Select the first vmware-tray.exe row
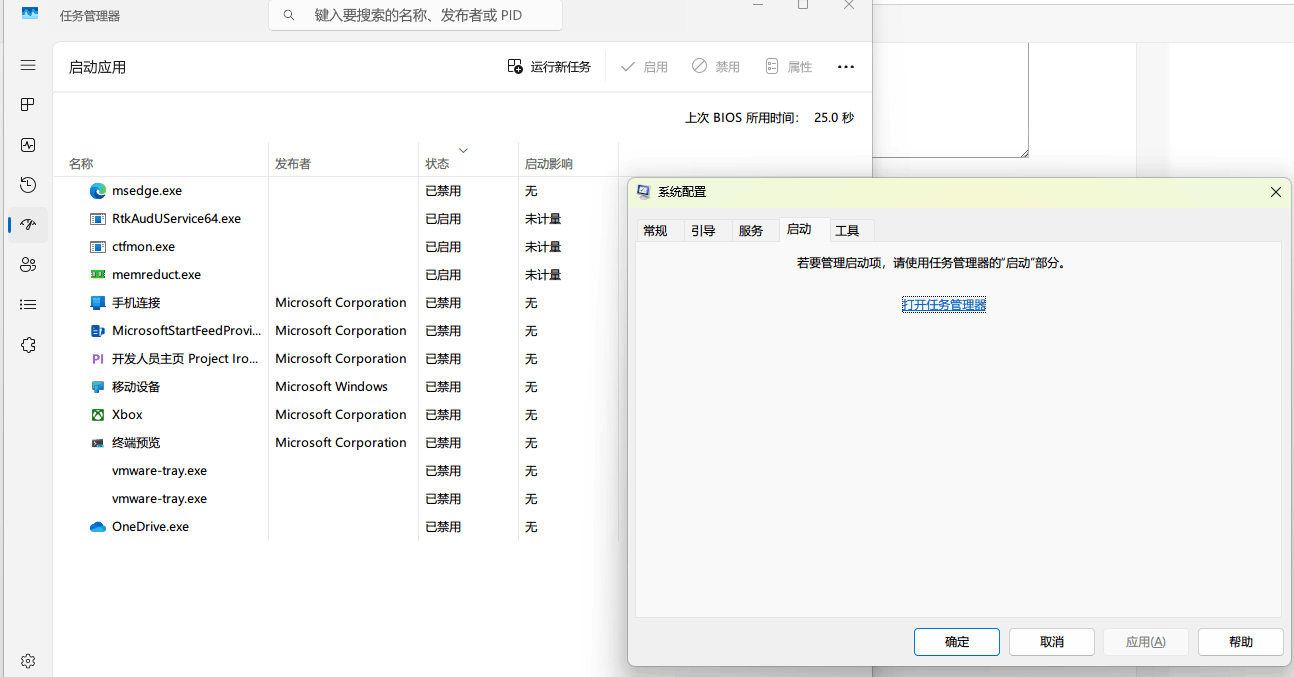 pos(335,471)
